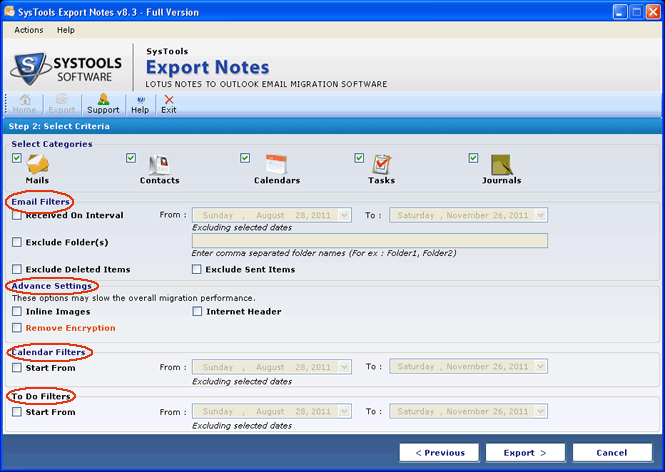Click the folder name hint text

click(x=324, y=253)
